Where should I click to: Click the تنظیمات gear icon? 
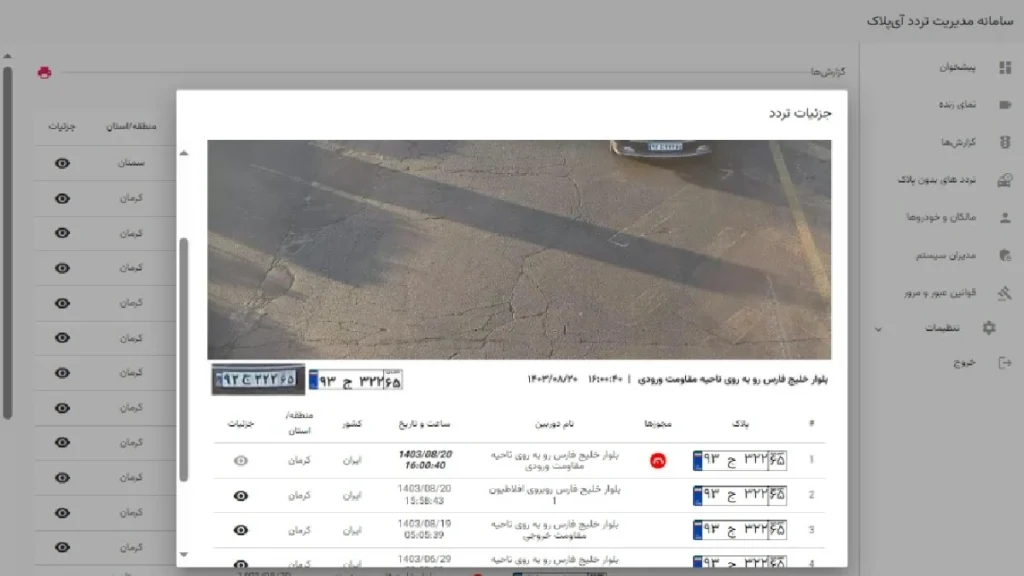coord(989,328)
